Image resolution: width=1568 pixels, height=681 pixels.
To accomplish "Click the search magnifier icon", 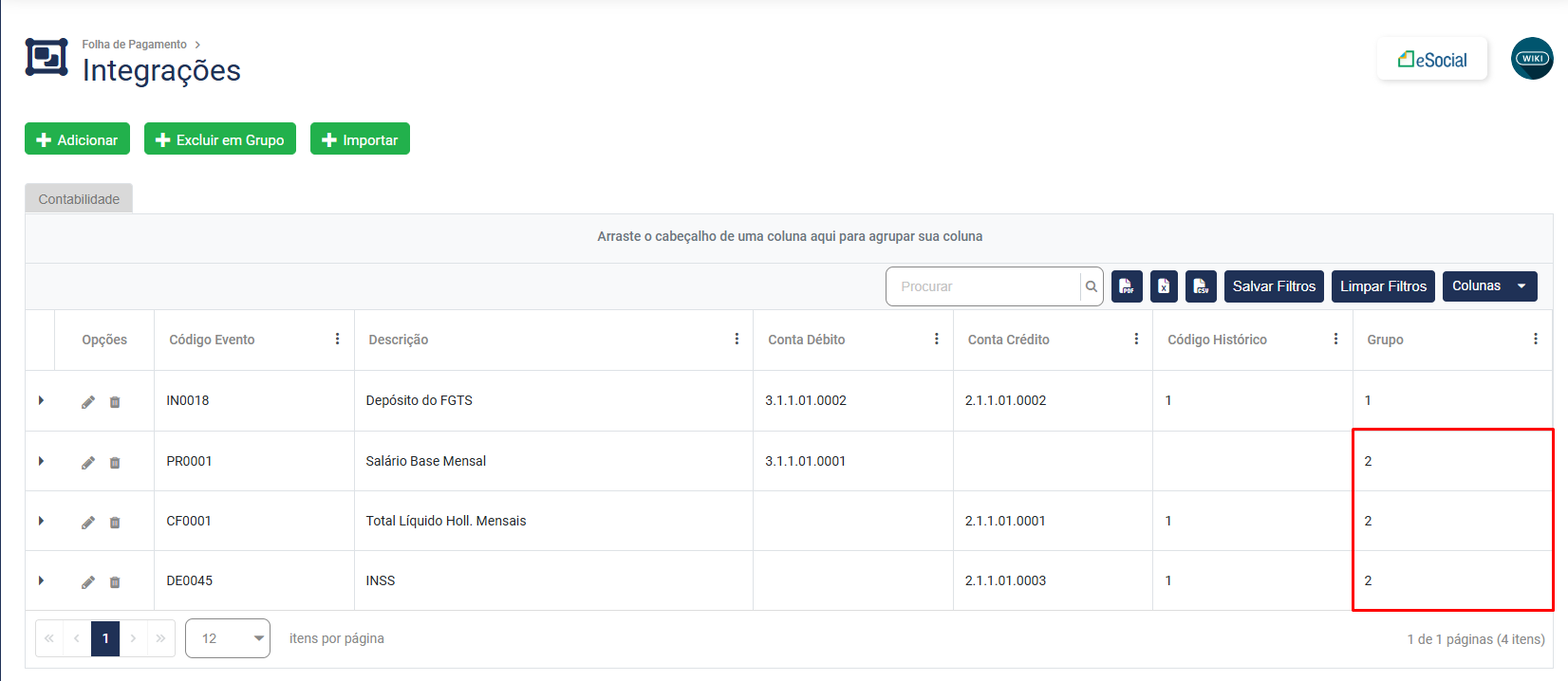I will pyautogui.click(x=1092, y=286).
